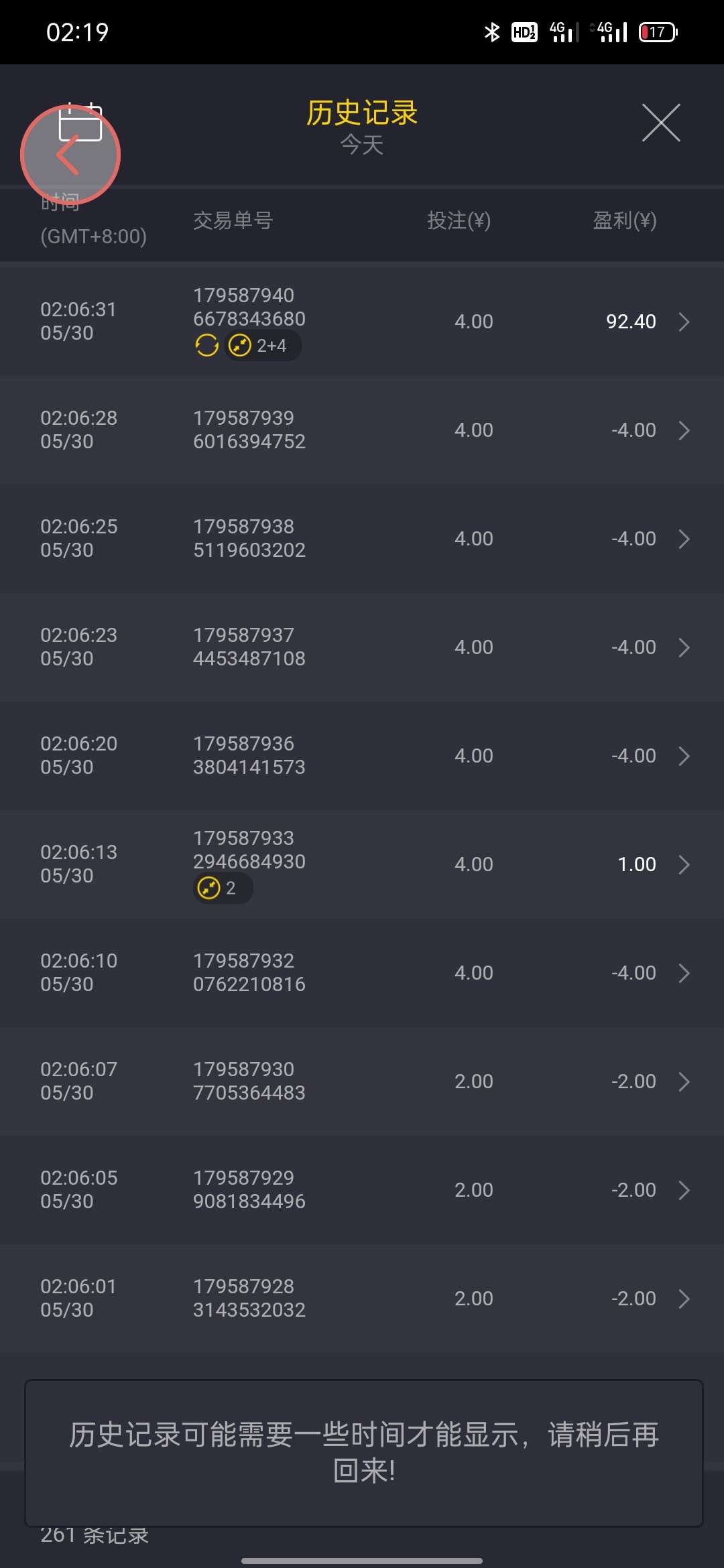Tap the battery indicator showing 17
This screenshot has width=724, height=1568.
(x=658, y=31)
